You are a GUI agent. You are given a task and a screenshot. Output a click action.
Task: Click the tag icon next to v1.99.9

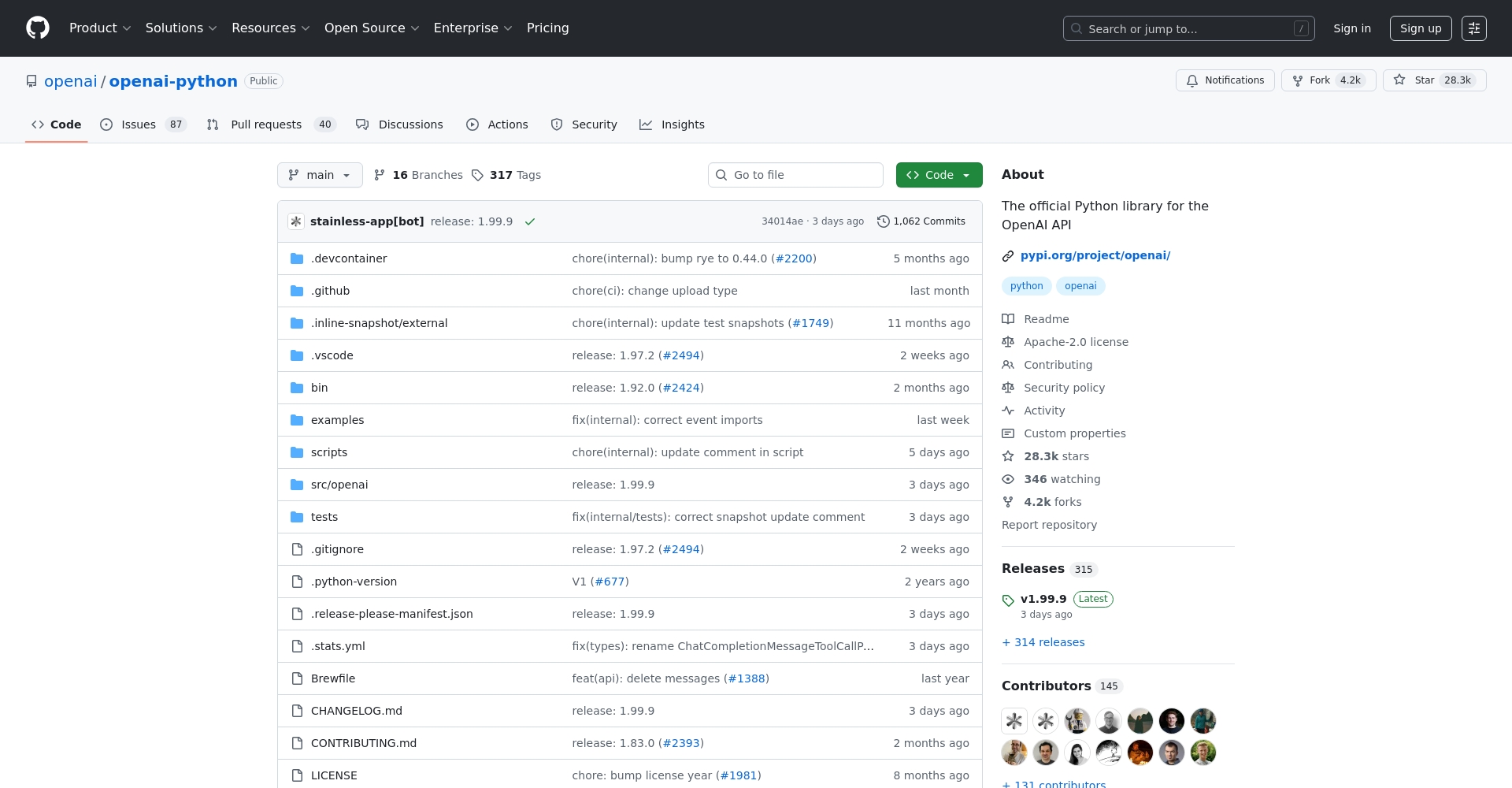point(1008,600)
